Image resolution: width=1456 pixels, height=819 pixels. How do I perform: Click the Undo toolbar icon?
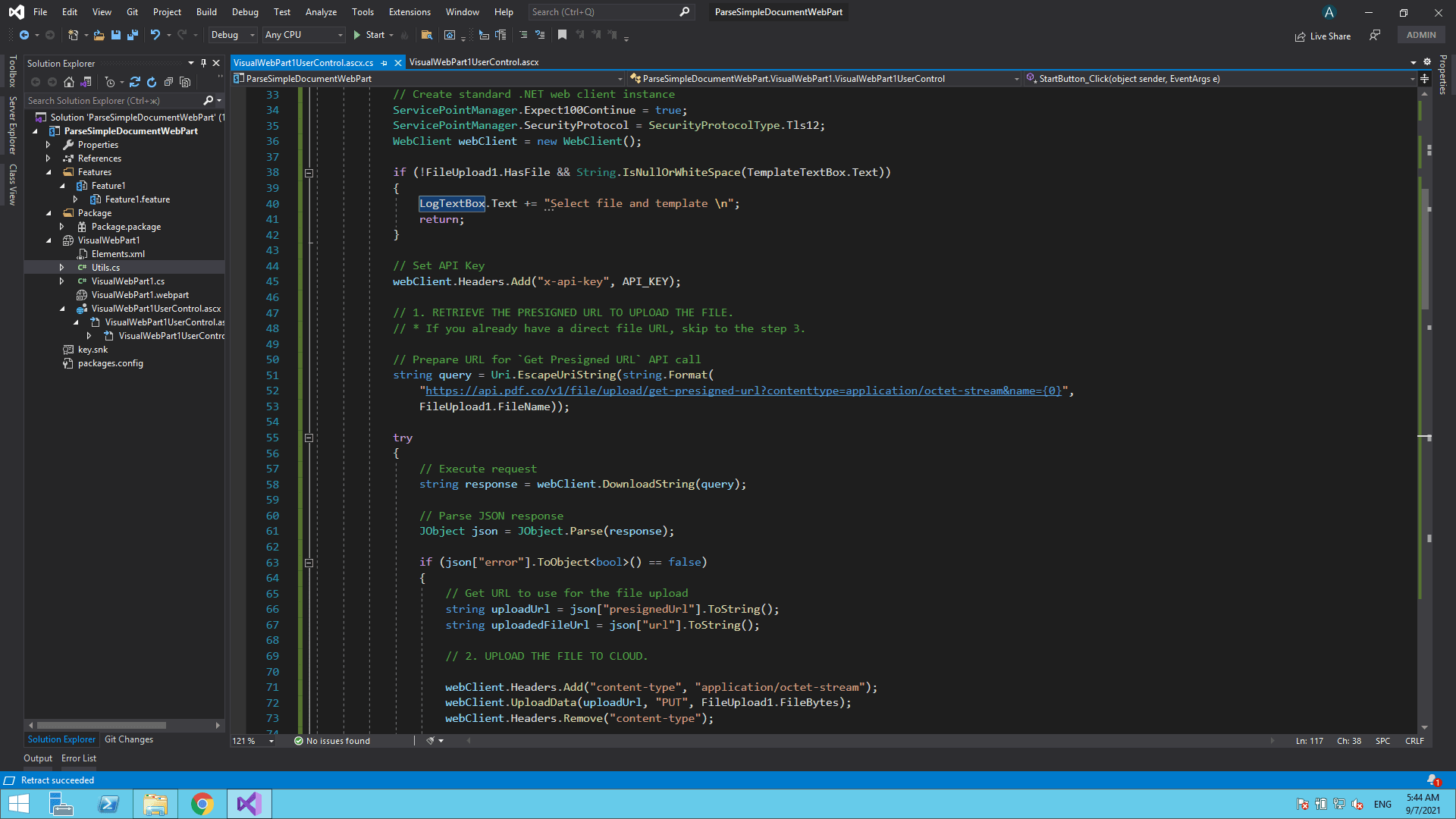pyautogui.click(x=155, y=35)
